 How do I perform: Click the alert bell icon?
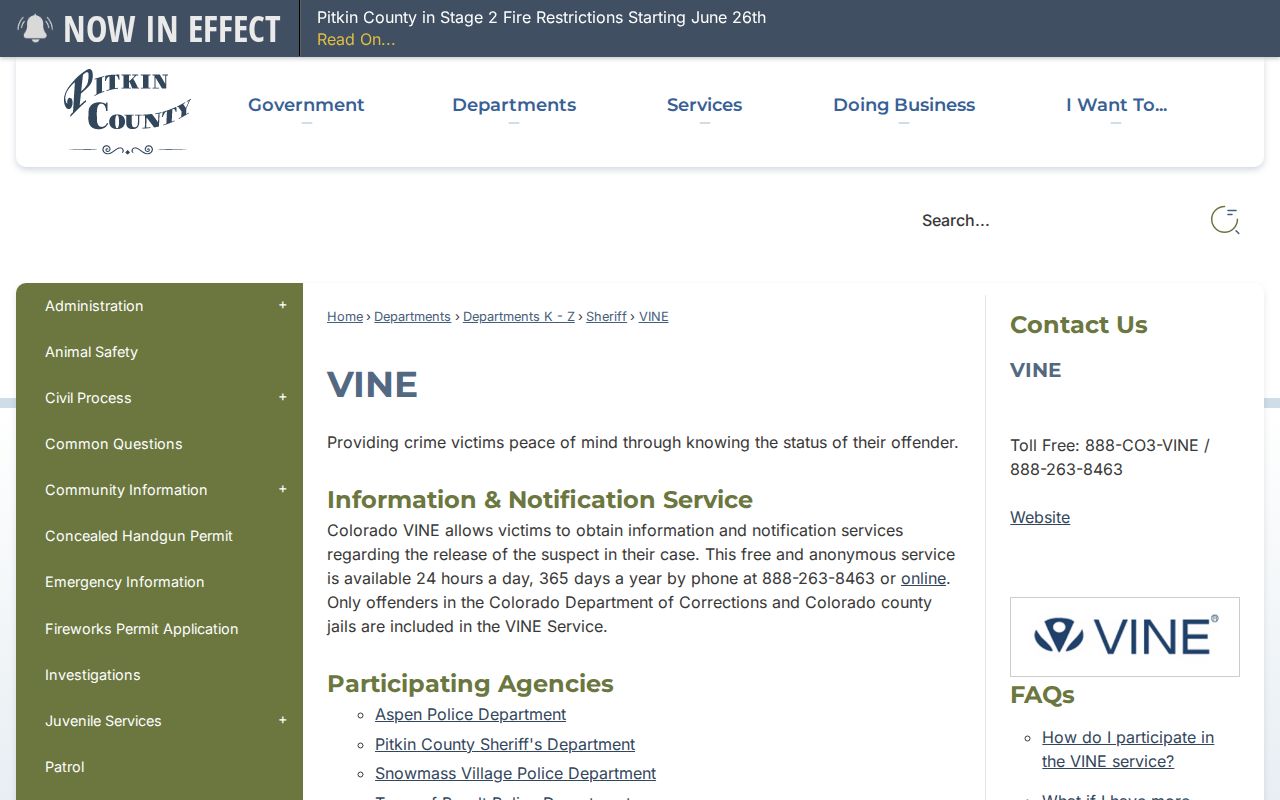coord(35,28)
